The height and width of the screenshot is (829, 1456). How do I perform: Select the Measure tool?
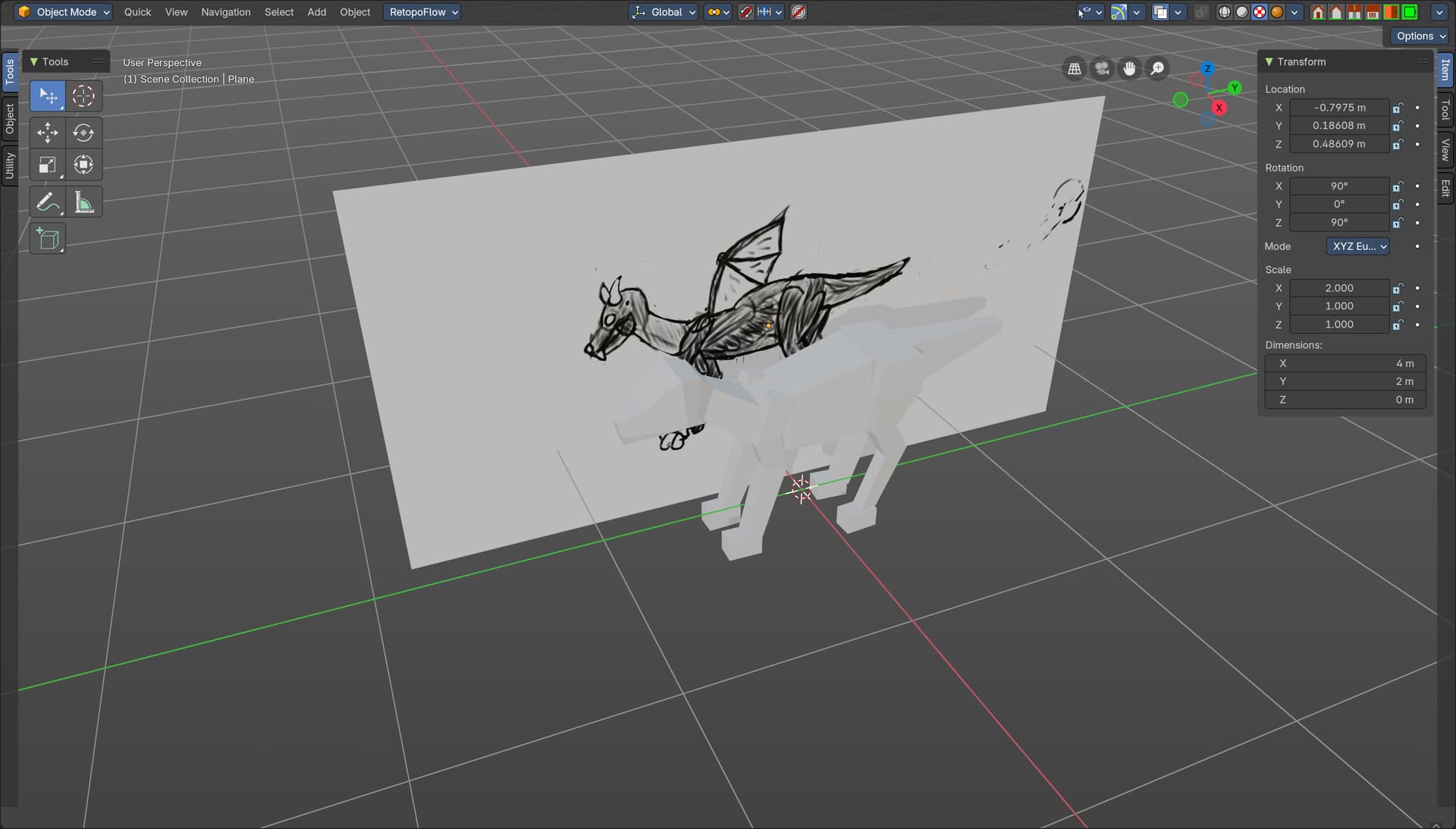pos(83,203)
